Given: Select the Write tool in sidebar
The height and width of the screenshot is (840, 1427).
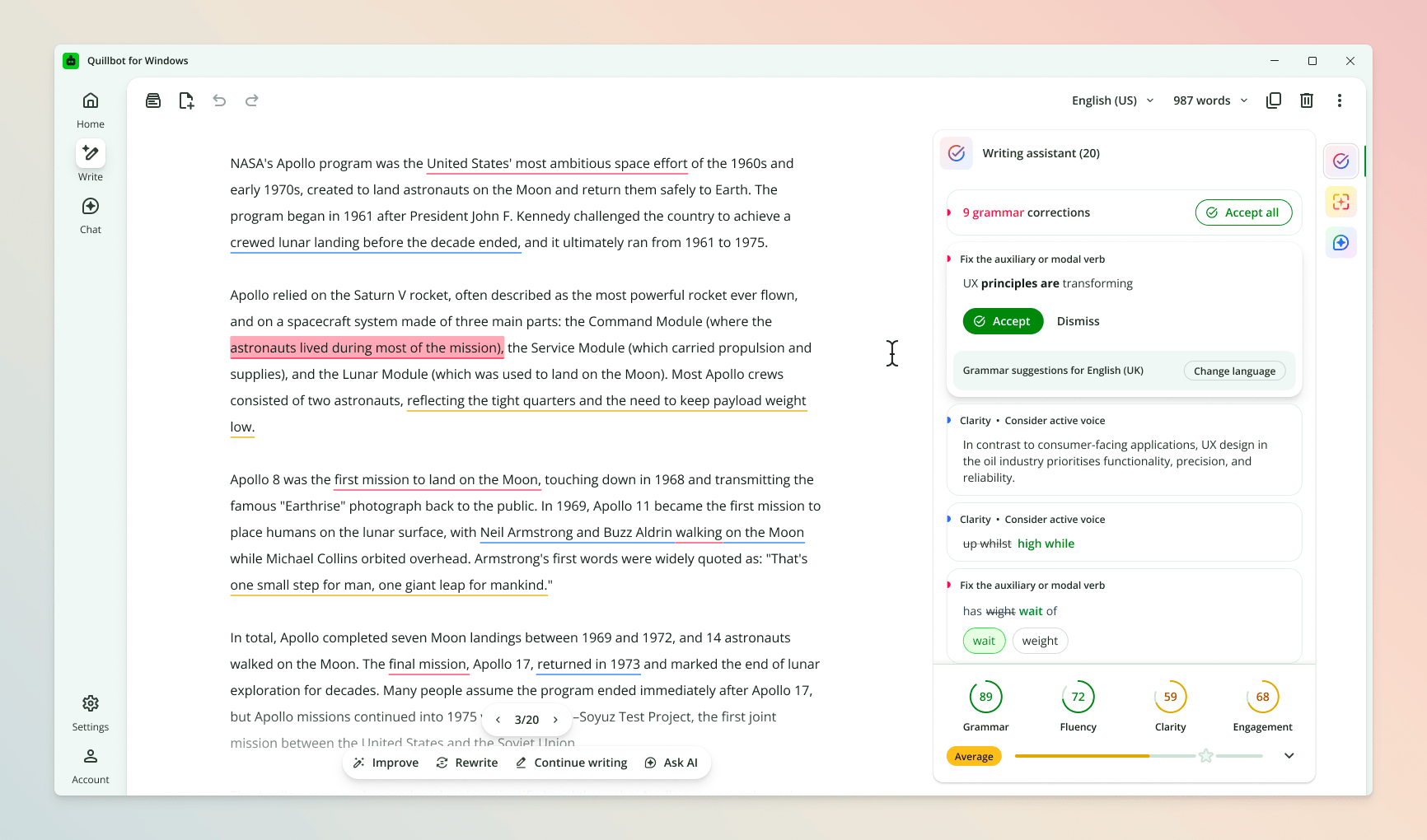Looking at the screenshot, I should (x=91, y=161).
